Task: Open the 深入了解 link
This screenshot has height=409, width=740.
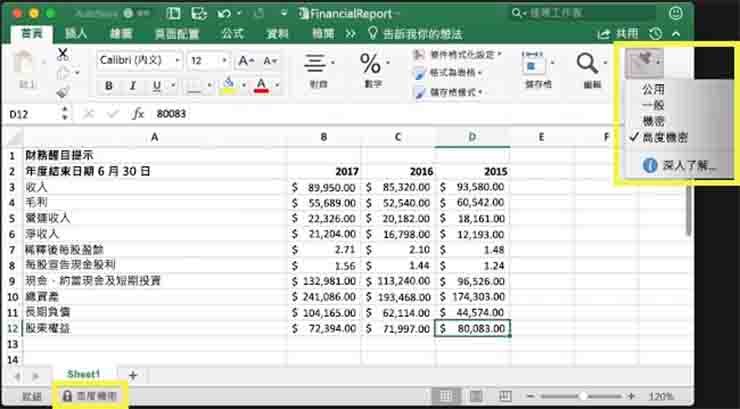Action: coord(689,165)
